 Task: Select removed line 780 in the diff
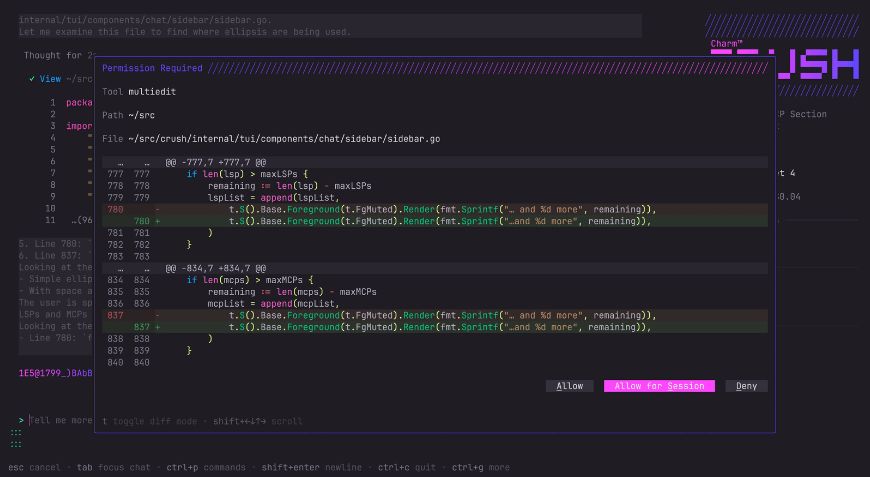pos(435,209)
